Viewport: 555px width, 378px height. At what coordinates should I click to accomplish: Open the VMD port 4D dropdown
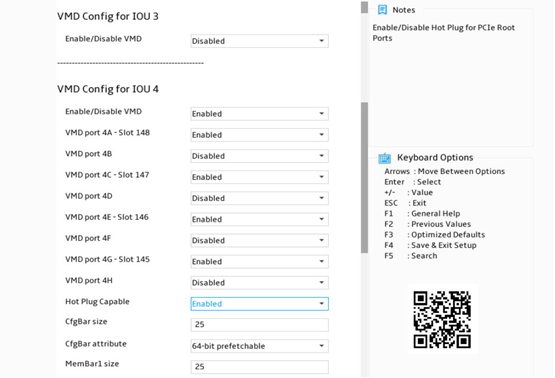(x=259, y=198)
